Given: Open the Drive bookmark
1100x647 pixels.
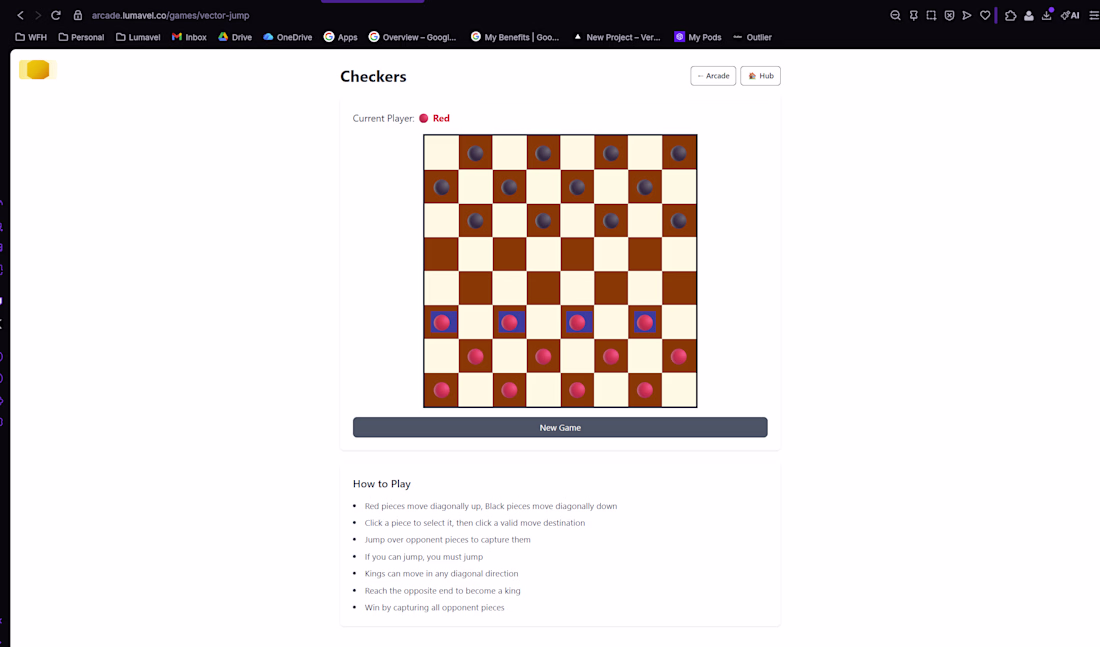Looking at the screenshot, I should 235,37.
